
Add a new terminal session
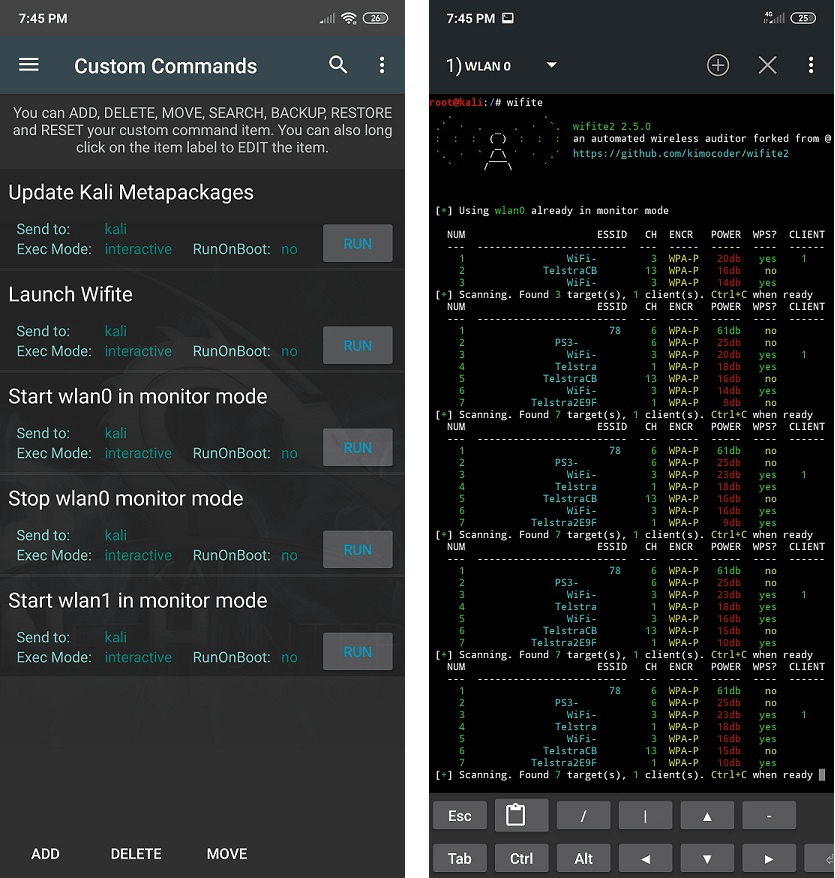tap(718, 66)
